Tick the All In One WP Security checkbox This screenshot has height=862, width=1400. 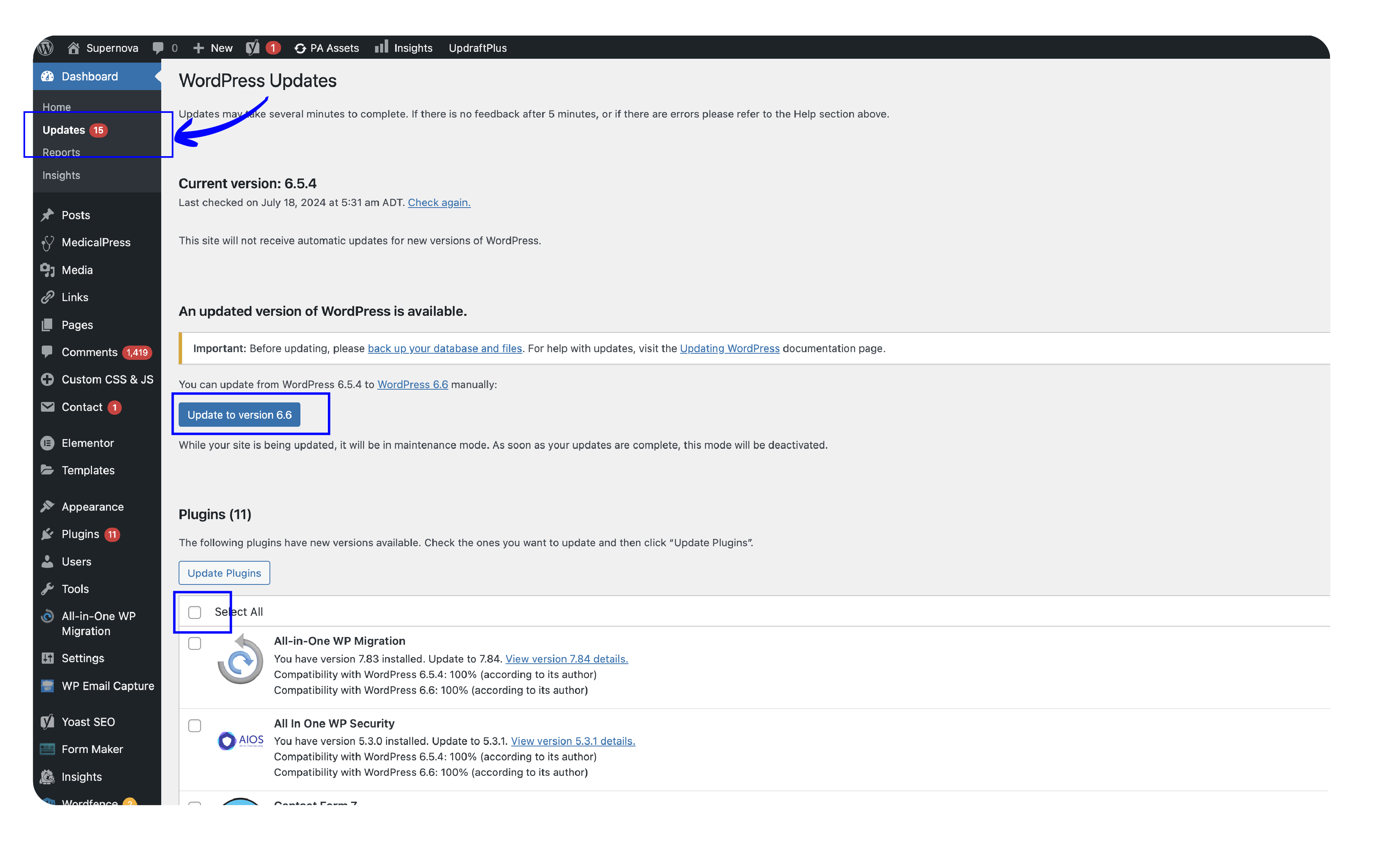coord(194,726)
